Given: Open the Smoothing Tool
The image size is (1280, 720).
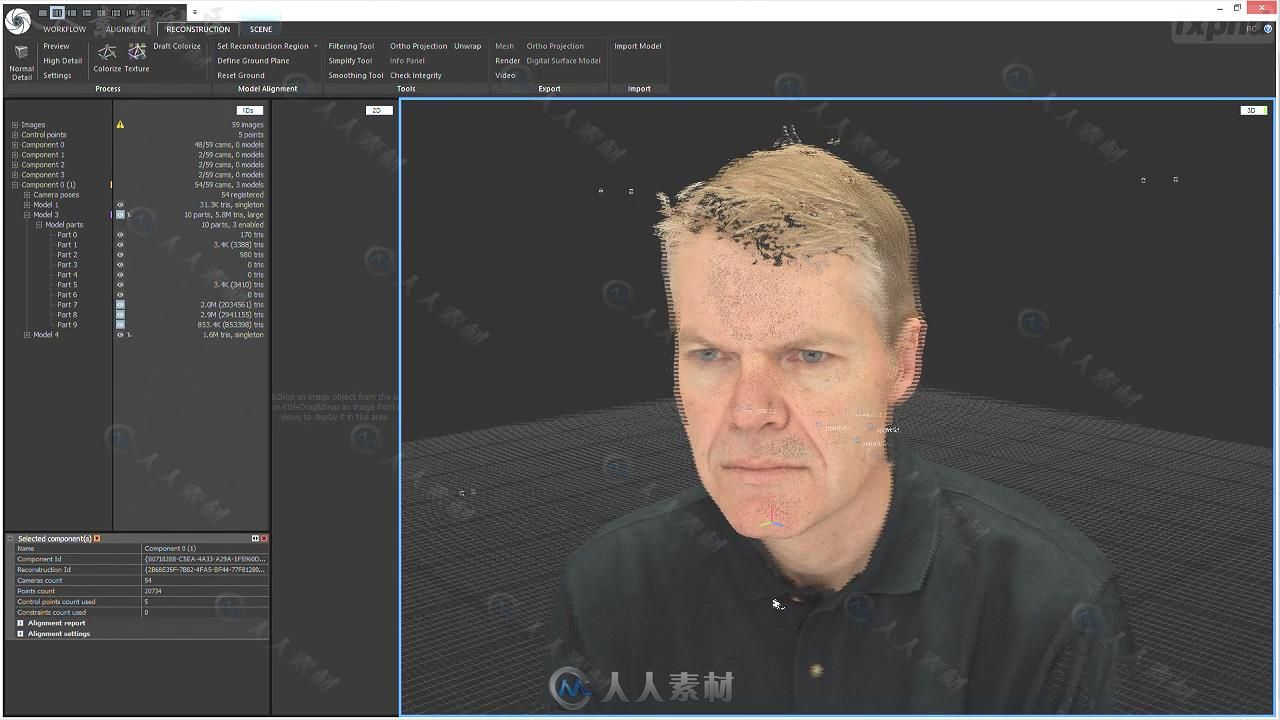Looking at the screenshot, I should [x=356, y=75].
